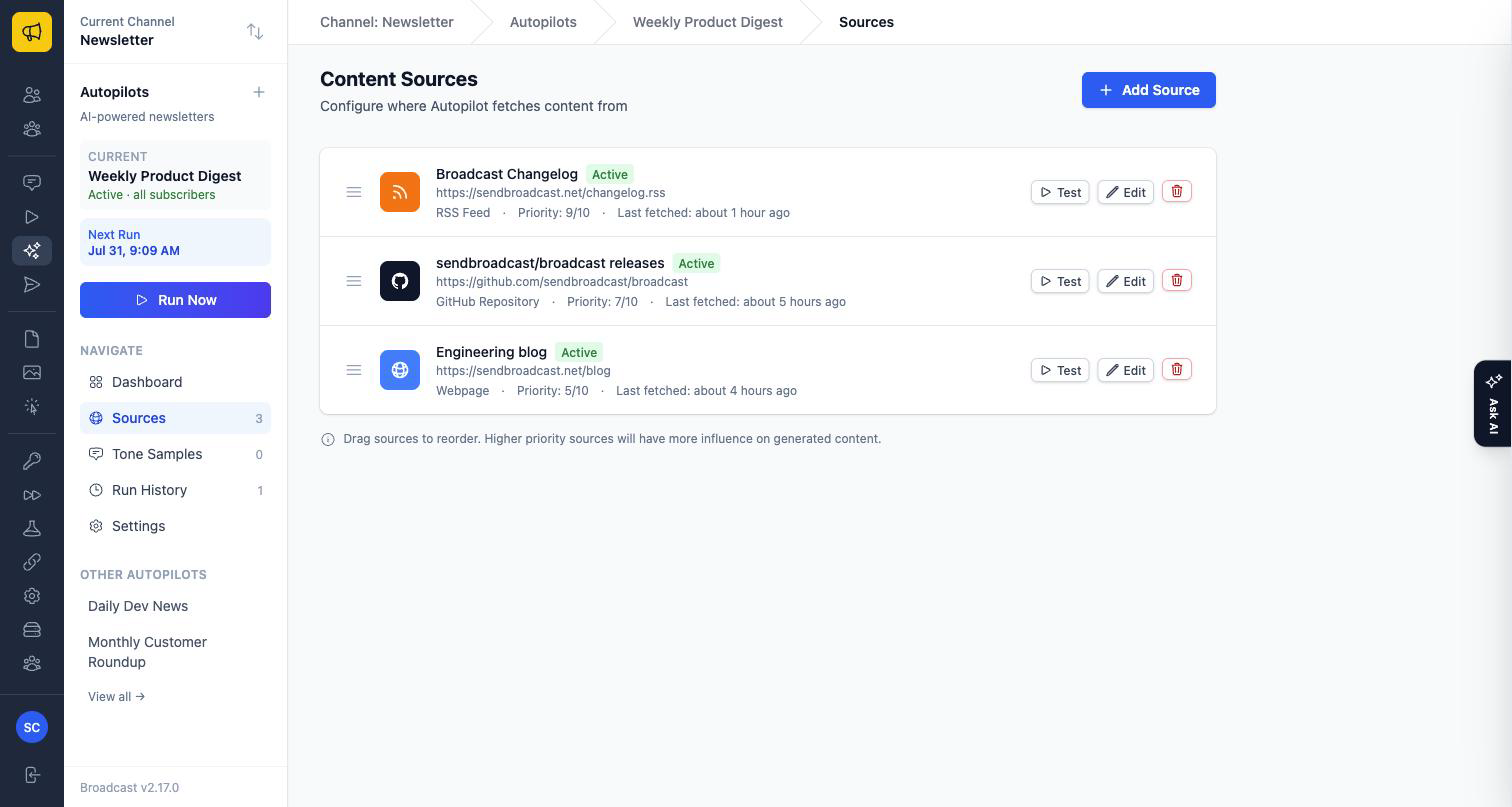Open the play triangle icon in left rail
1512x807 pixels.
pos(32,217)
